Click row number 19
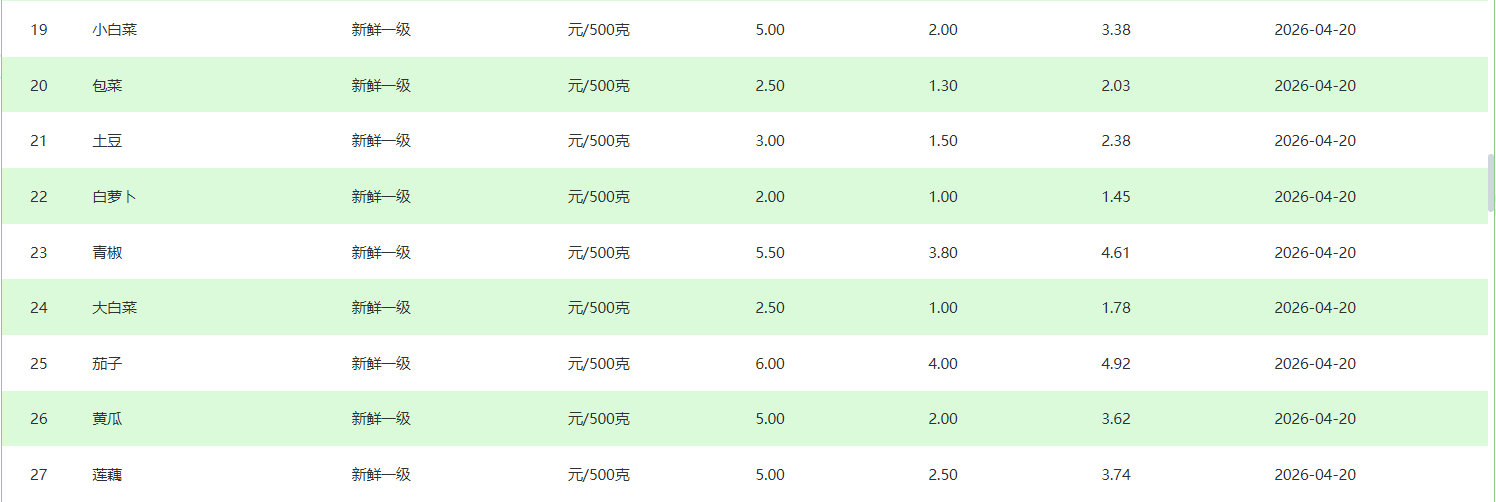 39,30
